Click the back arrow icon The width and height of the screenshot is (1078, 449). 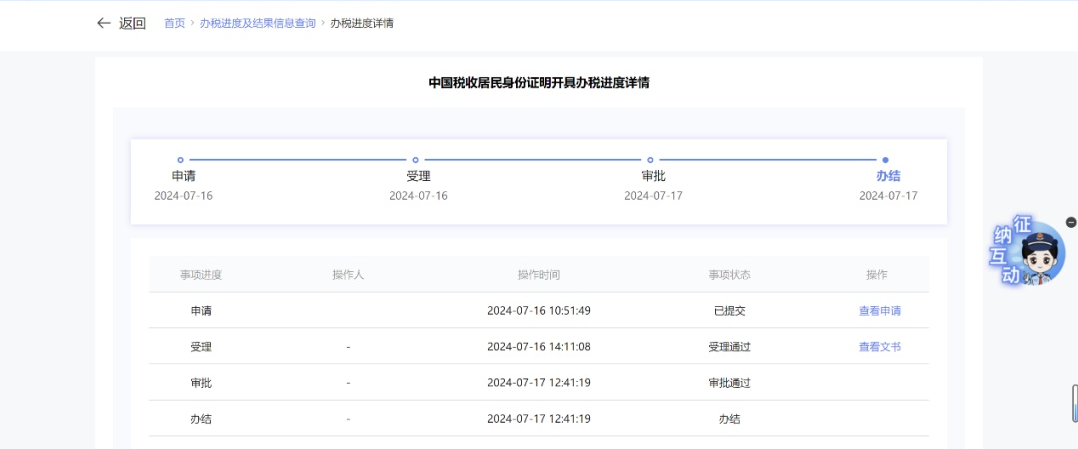103,23
